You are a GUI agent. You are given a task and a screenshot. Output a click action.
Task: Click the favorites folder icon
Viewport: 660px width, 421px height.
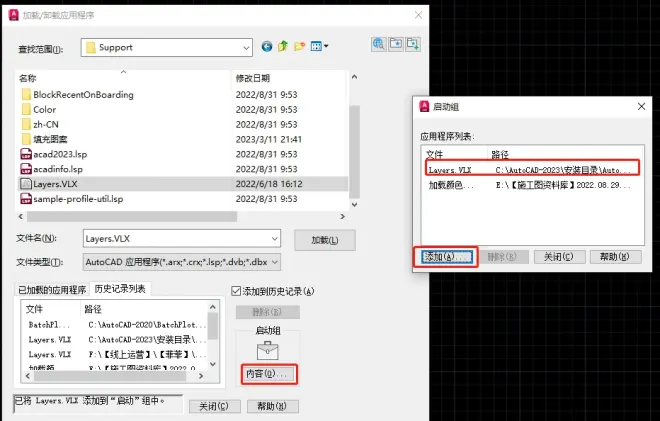tap(396, 44)
